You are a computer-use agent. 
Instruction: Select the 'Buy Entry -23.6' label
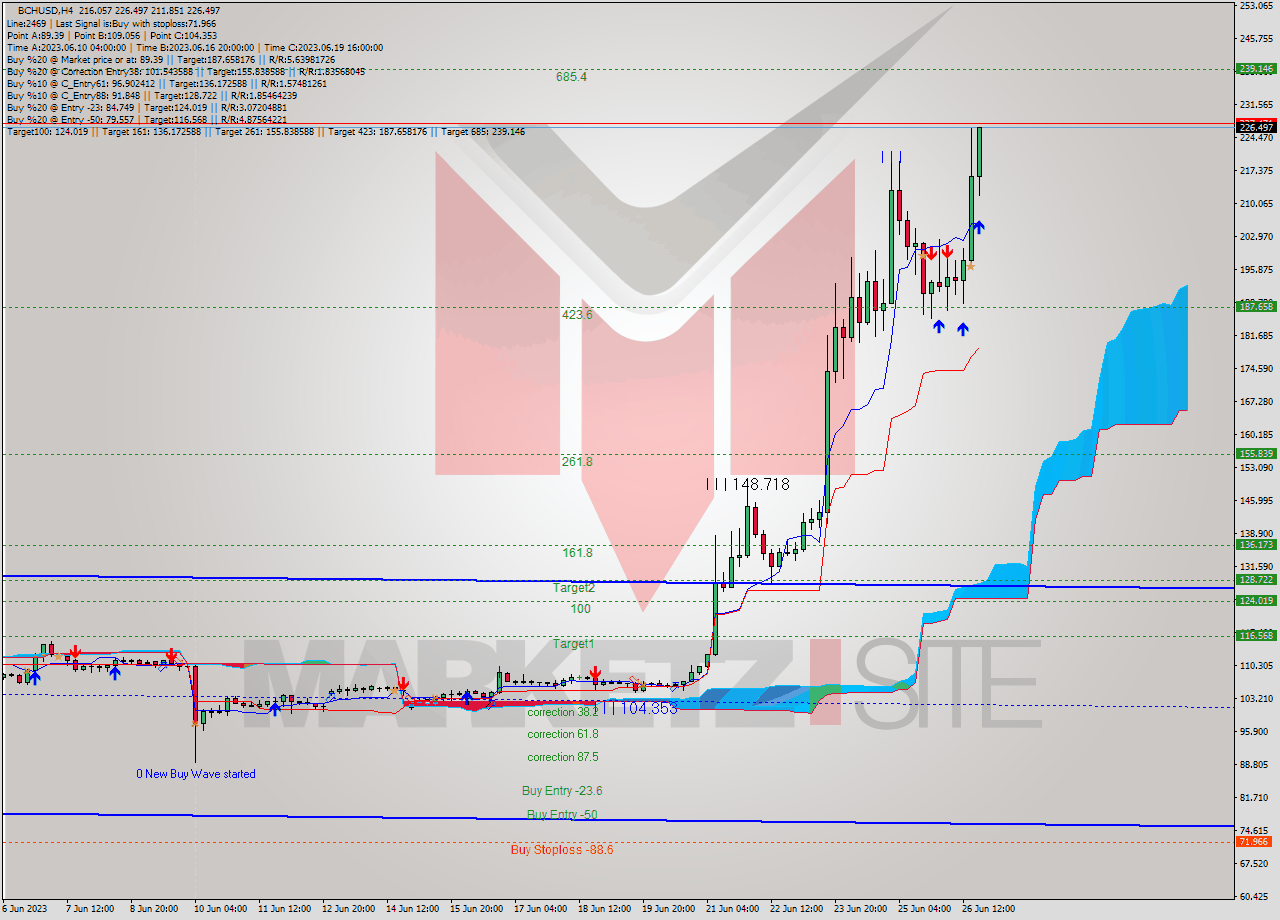(x=562, y=791)
